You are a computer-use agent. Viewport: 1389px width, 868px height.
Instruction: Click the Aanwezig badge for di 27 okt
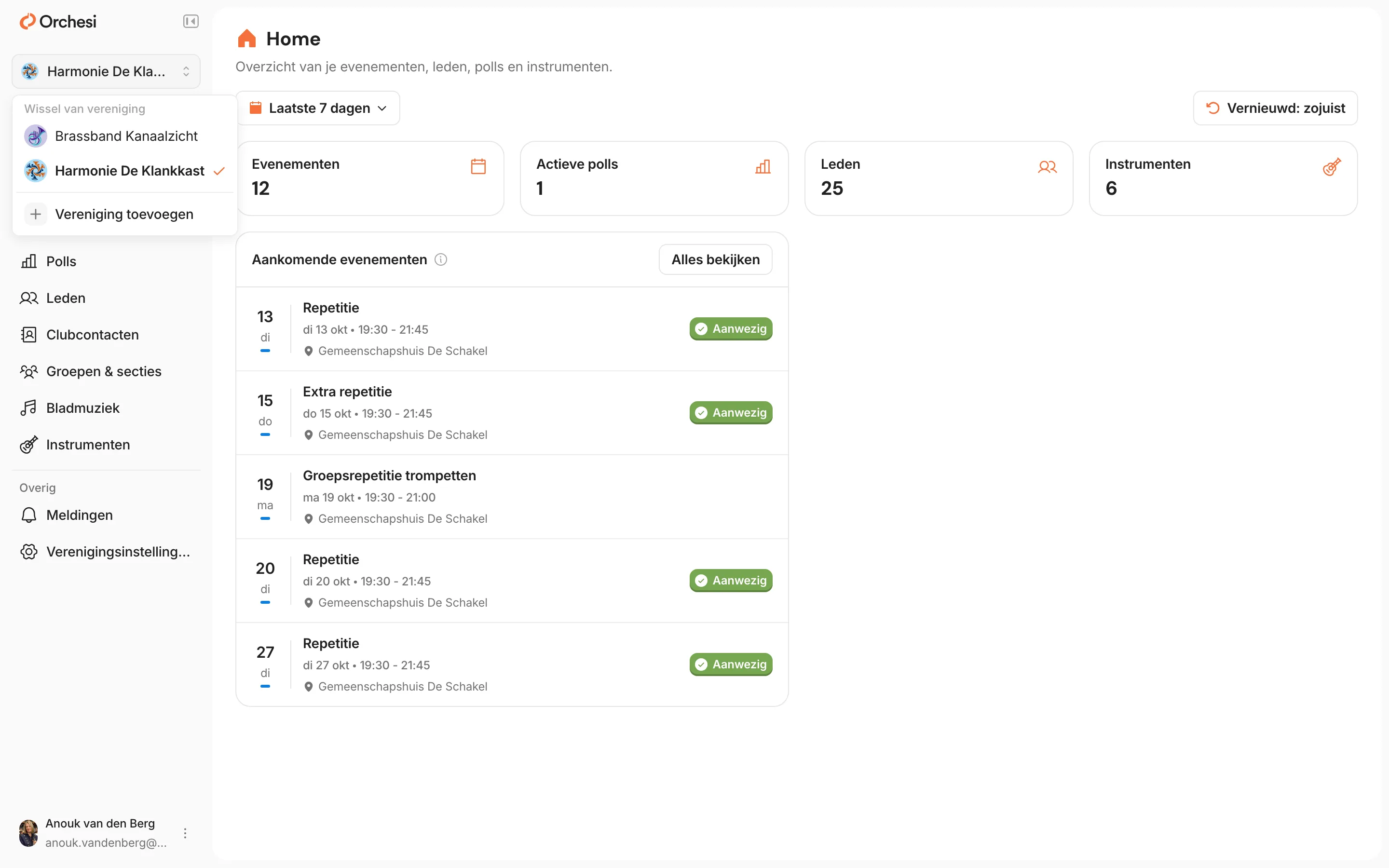coord(731,664)
